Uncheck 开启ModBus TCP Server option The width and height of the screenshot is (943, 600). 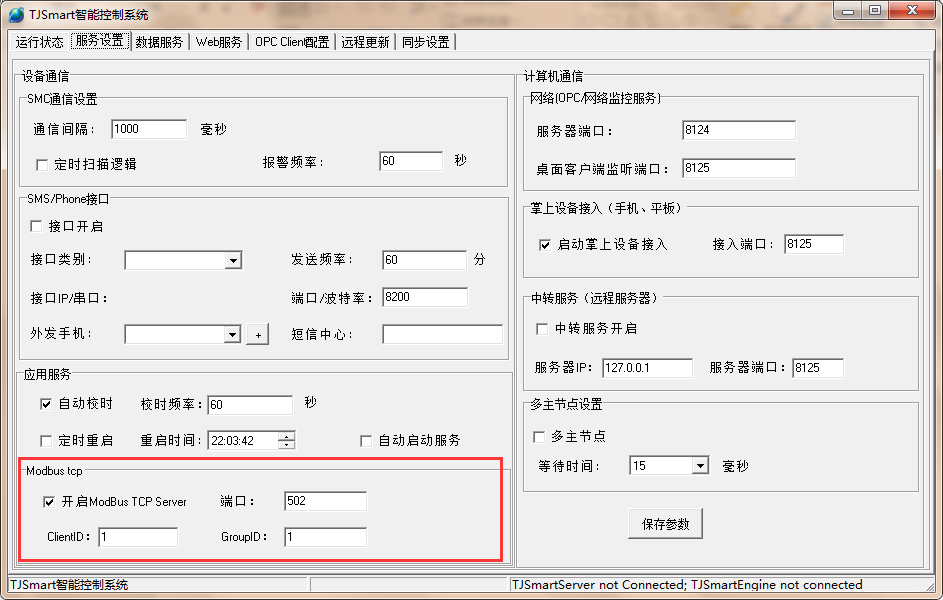(x=49, y=502)
